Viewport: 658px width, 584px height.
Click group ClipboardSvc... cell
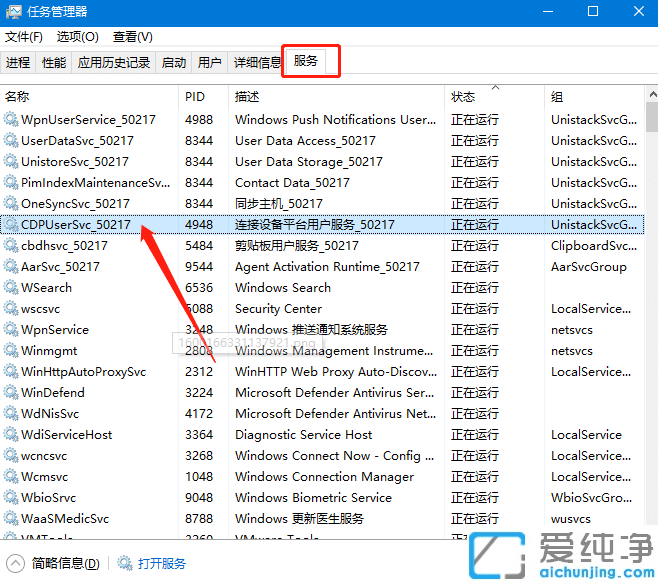[x=594, y=246]
